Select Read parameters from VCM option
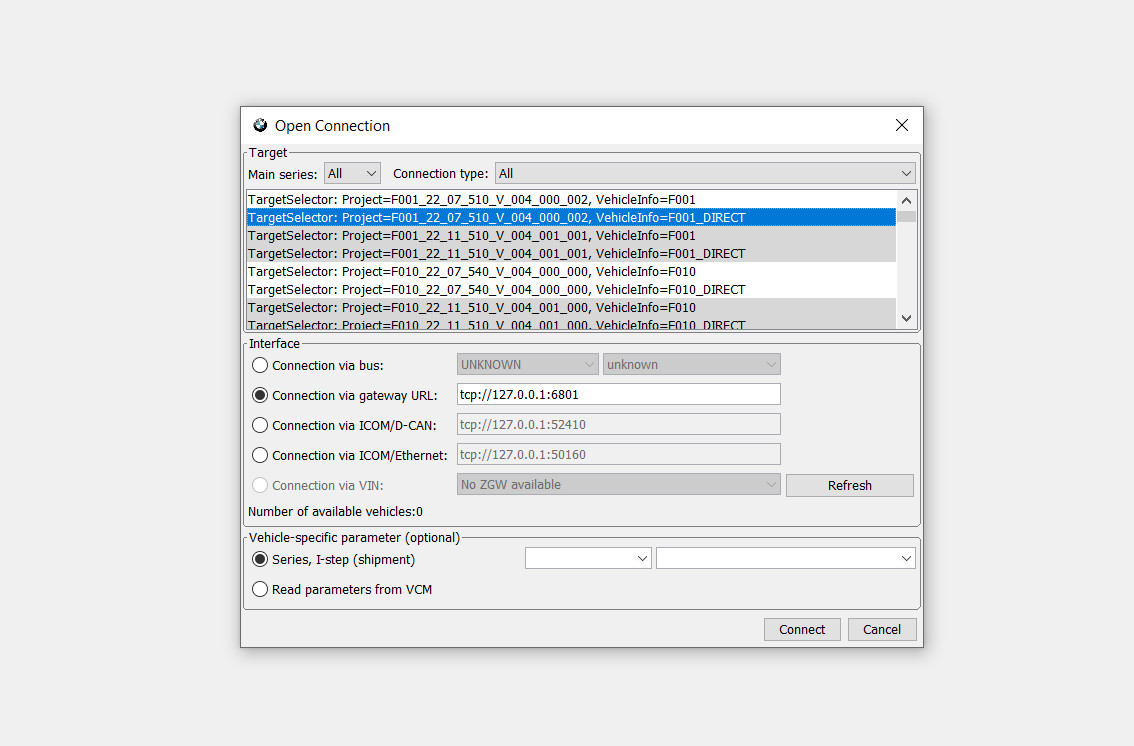 260,589
